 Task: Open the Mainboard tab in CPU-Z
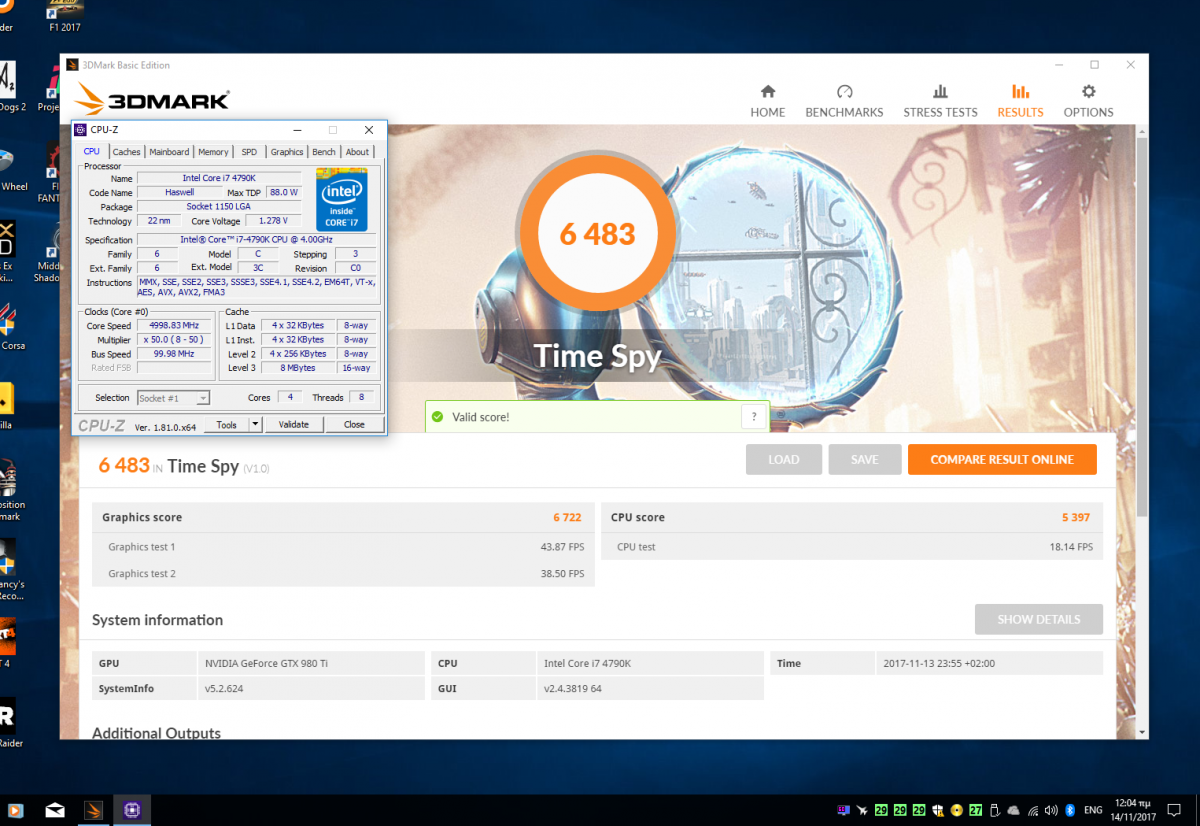coord(169,152)
